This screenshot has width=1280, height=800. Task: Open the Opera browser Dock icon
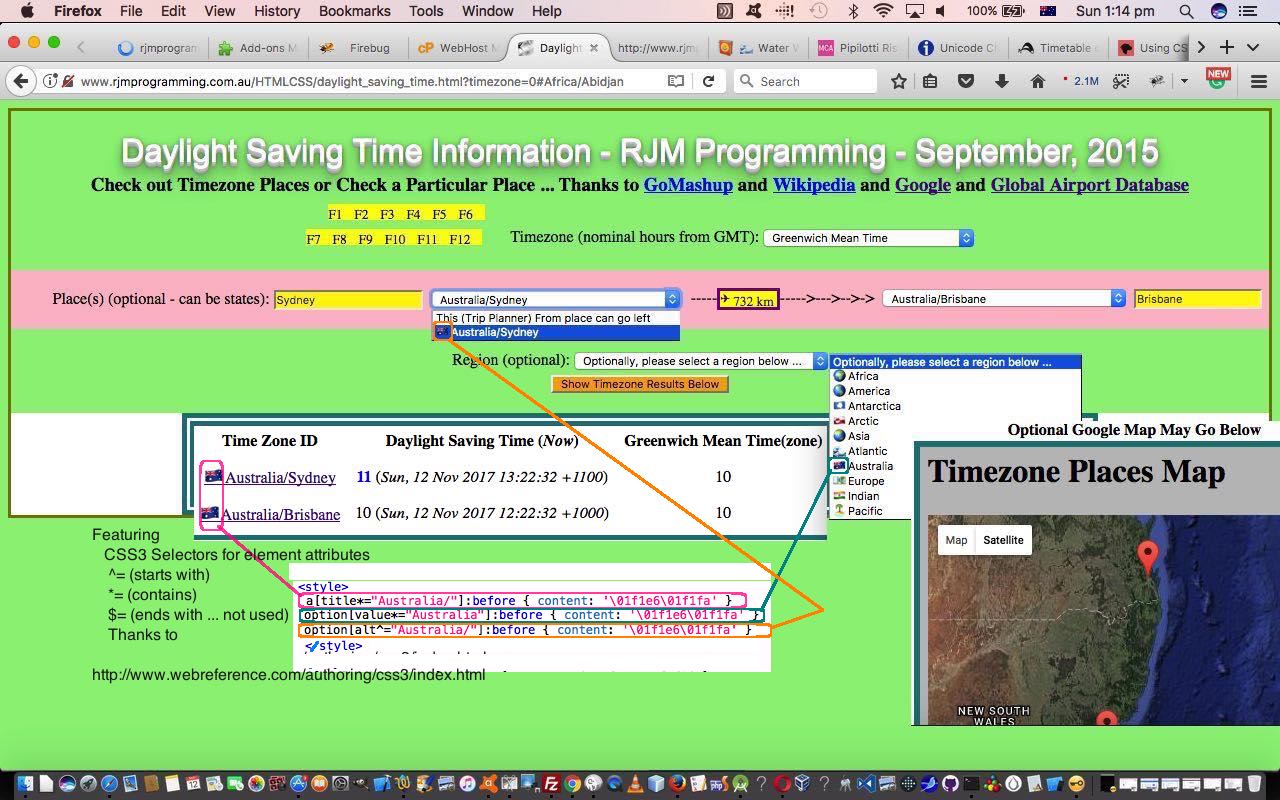(782, 784)
